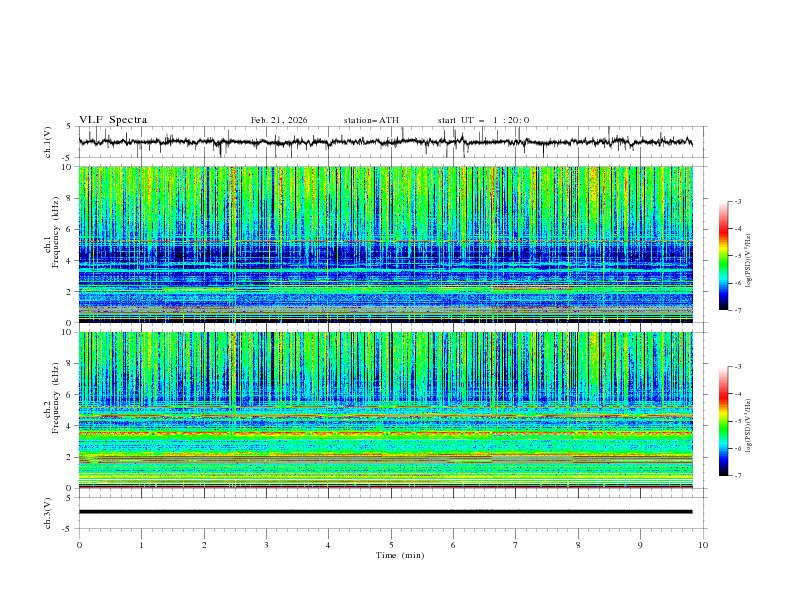The width and height of the screenshot is (792, 612).
Task: Click the 'Time (min)' axis title
Action: coord(400,555)
